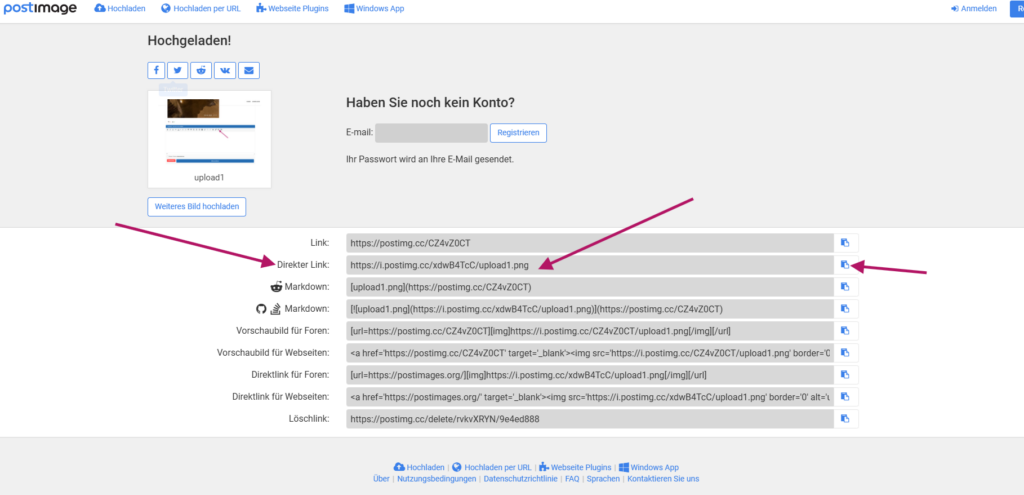
Task: Open Webseite Plugins in top navigation
Action: coord(294,8)
